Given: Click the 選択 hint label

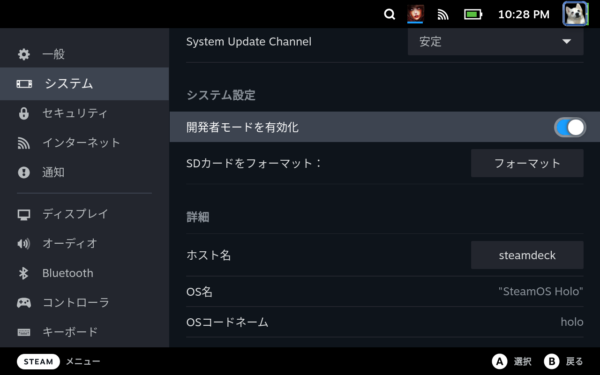Looking at the screenshot, I should tap(522, 362).
